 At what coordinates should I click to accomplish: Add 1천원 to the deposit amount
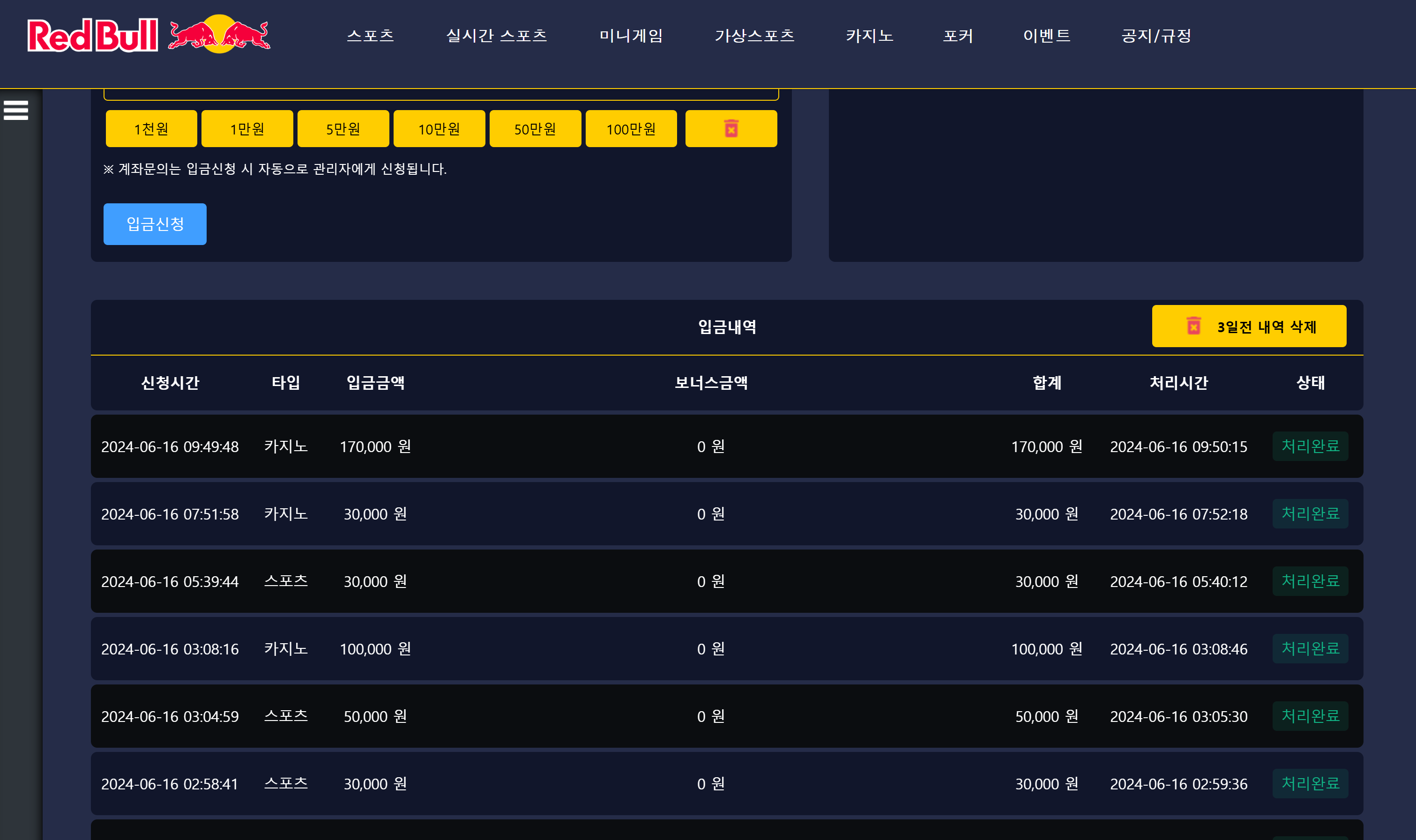click(x=151, y=128)
